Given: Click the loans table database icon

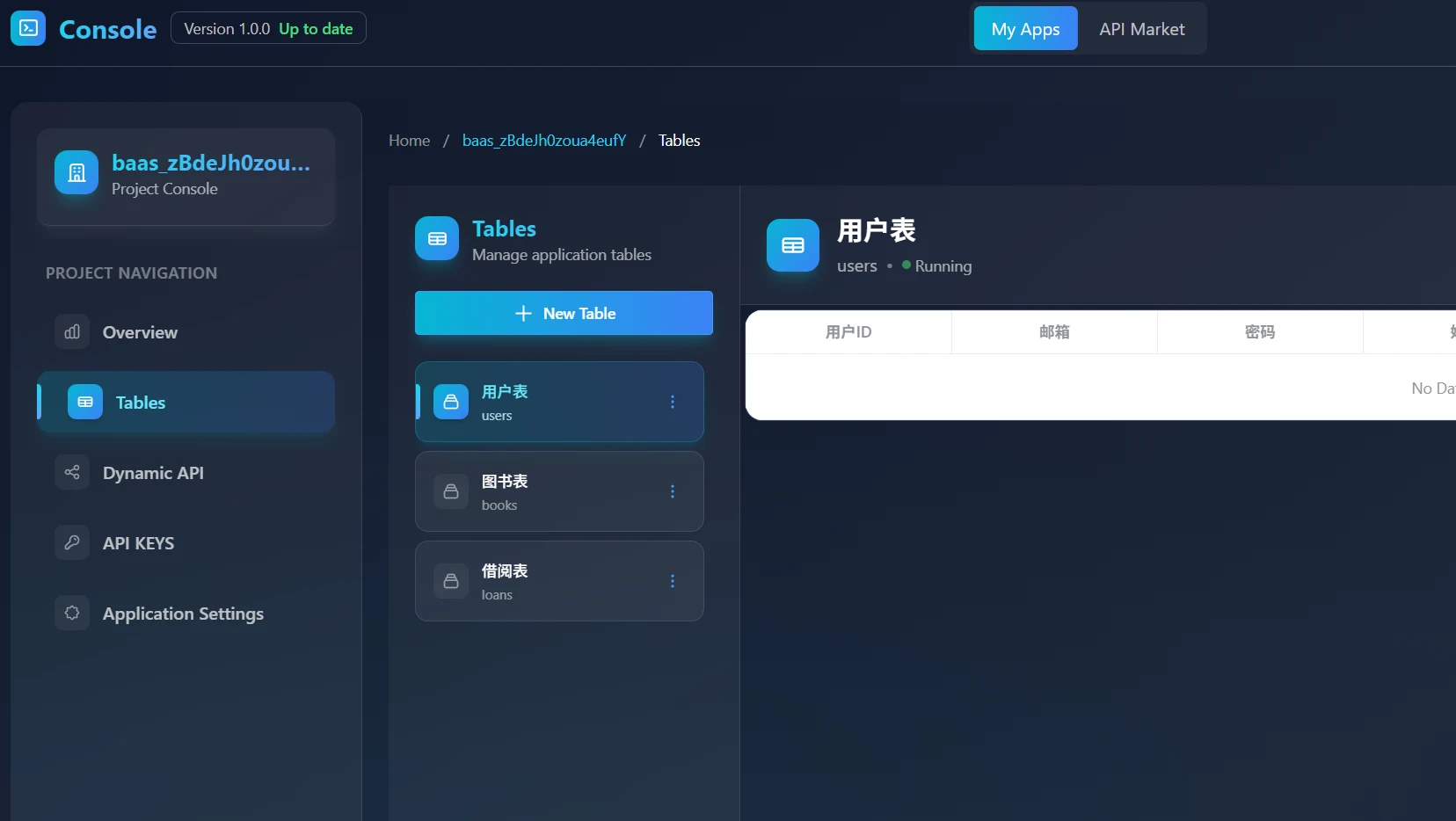Looking at the screenshot, I should tap(451, 581).
